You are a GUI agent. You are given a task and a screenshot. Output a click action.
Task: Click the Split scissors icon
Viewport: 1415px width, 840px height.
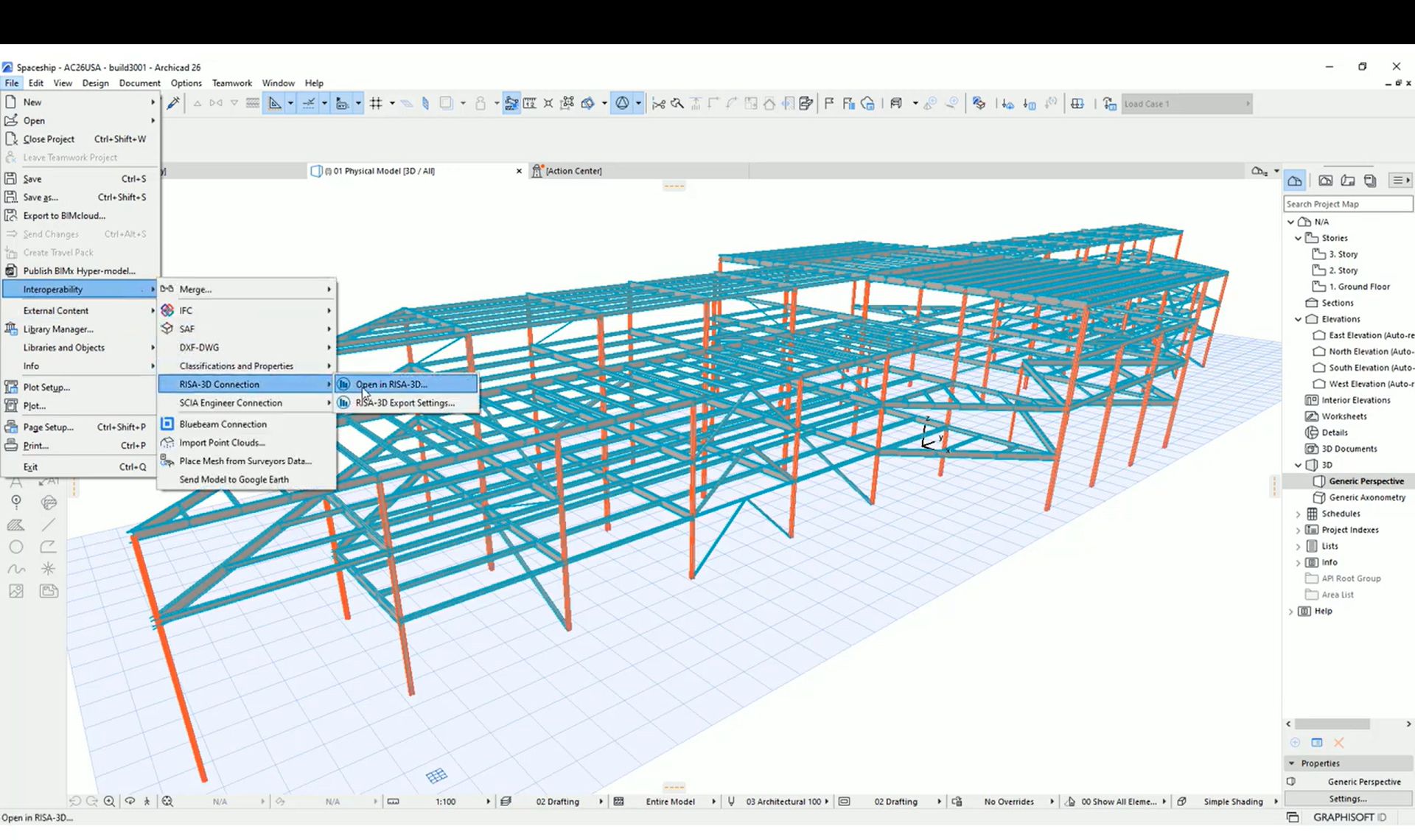click(659, 103)
